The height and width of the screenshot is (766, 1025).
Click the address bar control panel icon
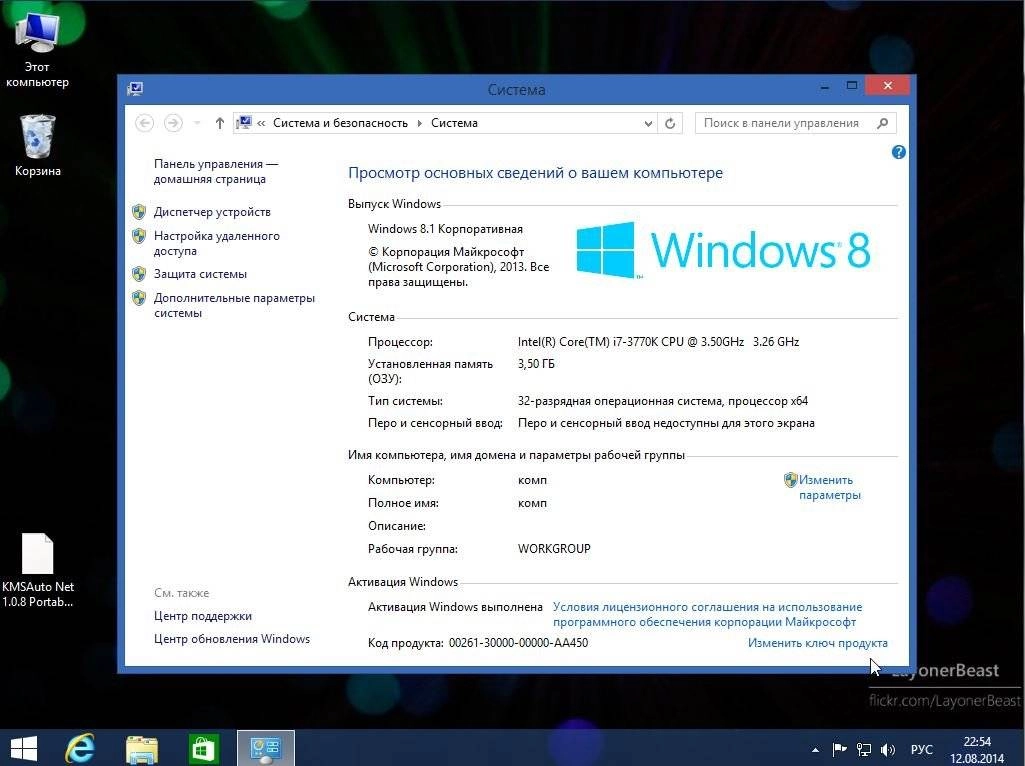(244, 123)
